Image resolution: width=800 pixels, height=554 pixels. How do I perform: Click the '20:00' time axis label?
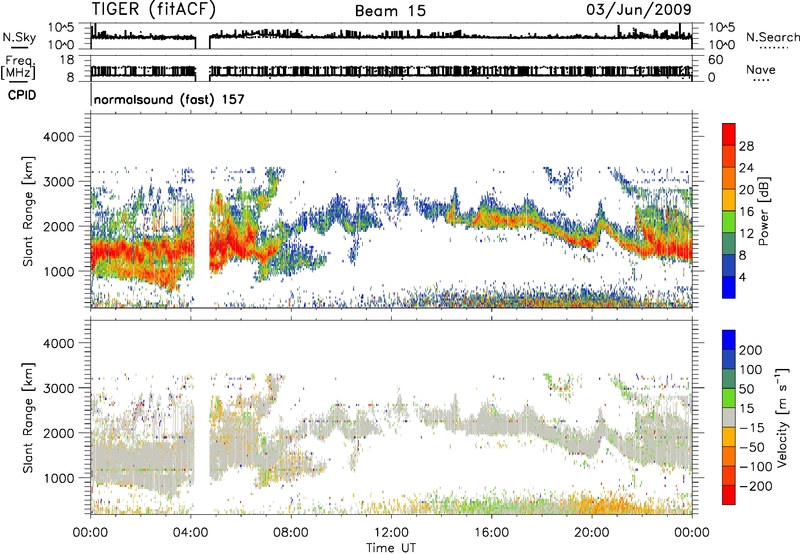tap(592, 533)
